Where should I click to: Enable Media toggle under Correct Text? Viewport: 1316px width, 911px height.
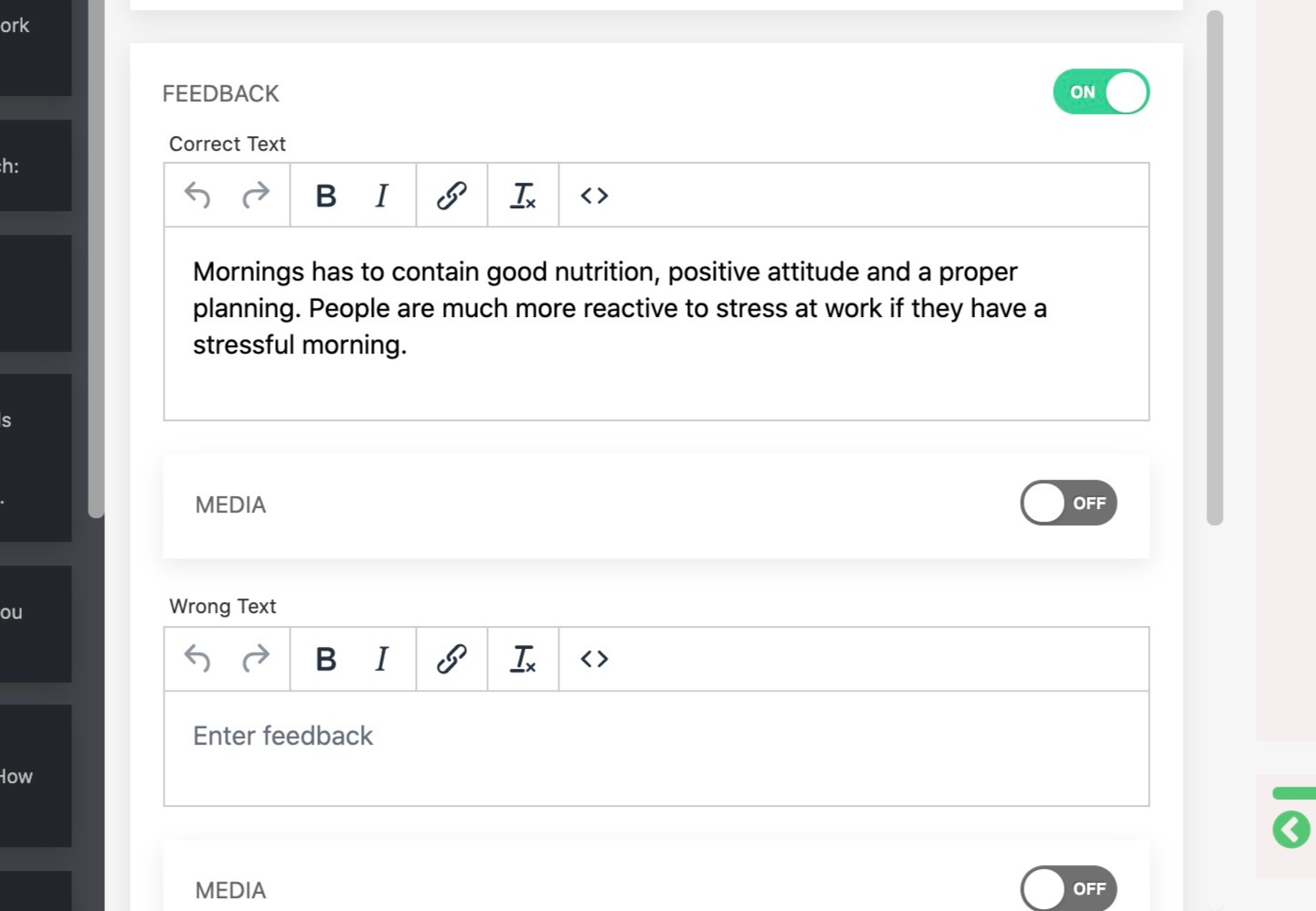(1068, 503)
